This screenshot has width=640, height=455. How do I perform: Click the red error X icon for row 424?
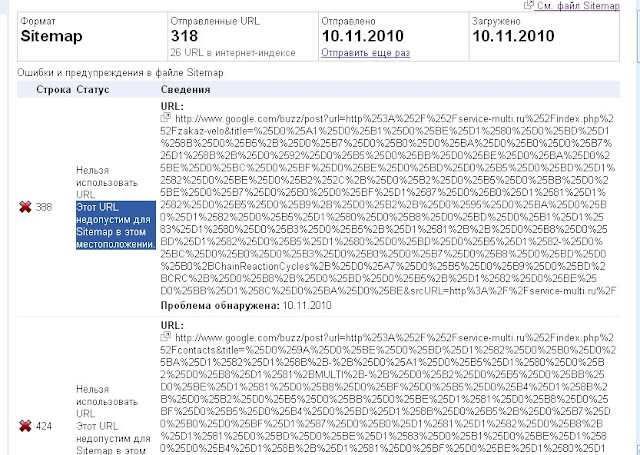(x=25, y=426)
